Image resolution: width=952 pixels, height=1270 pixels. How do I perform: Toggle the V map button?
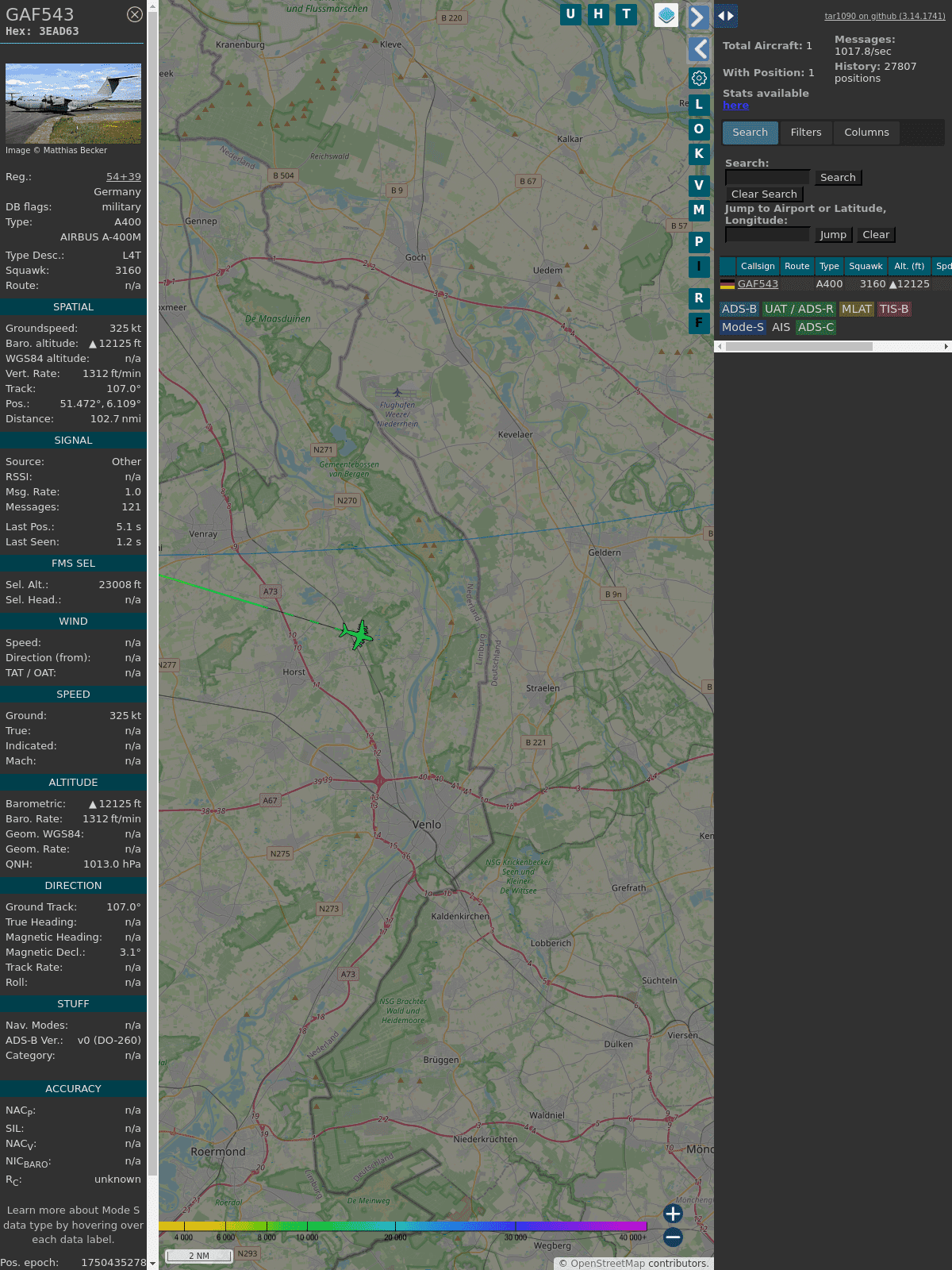[x=699, y=185]
